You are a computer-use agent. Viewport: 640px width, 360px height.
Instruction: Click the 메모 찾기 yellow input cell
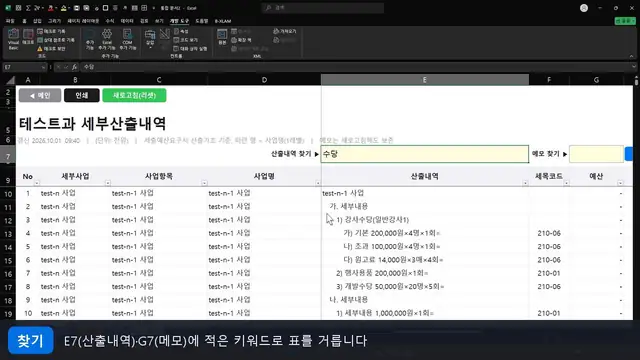tap(596, 154)
